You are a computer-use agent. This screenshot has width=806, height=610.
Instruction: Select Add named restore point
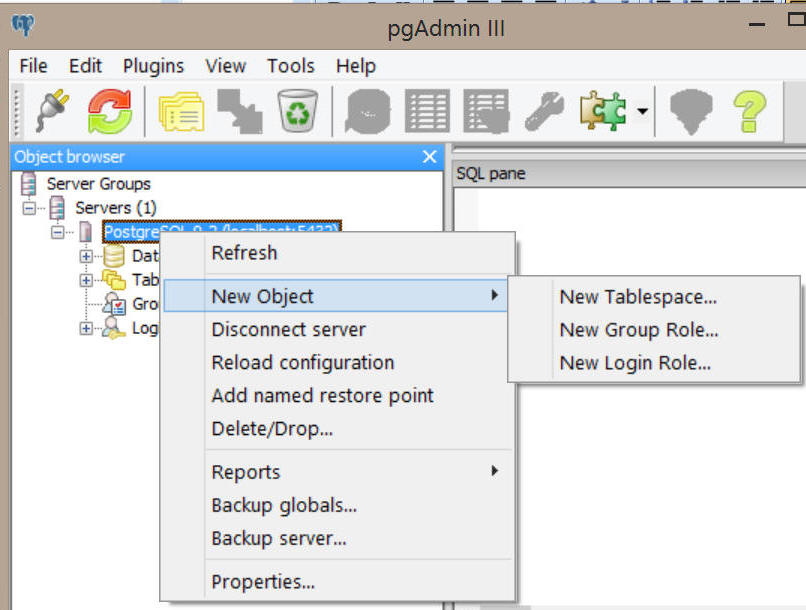click(338, 395)
